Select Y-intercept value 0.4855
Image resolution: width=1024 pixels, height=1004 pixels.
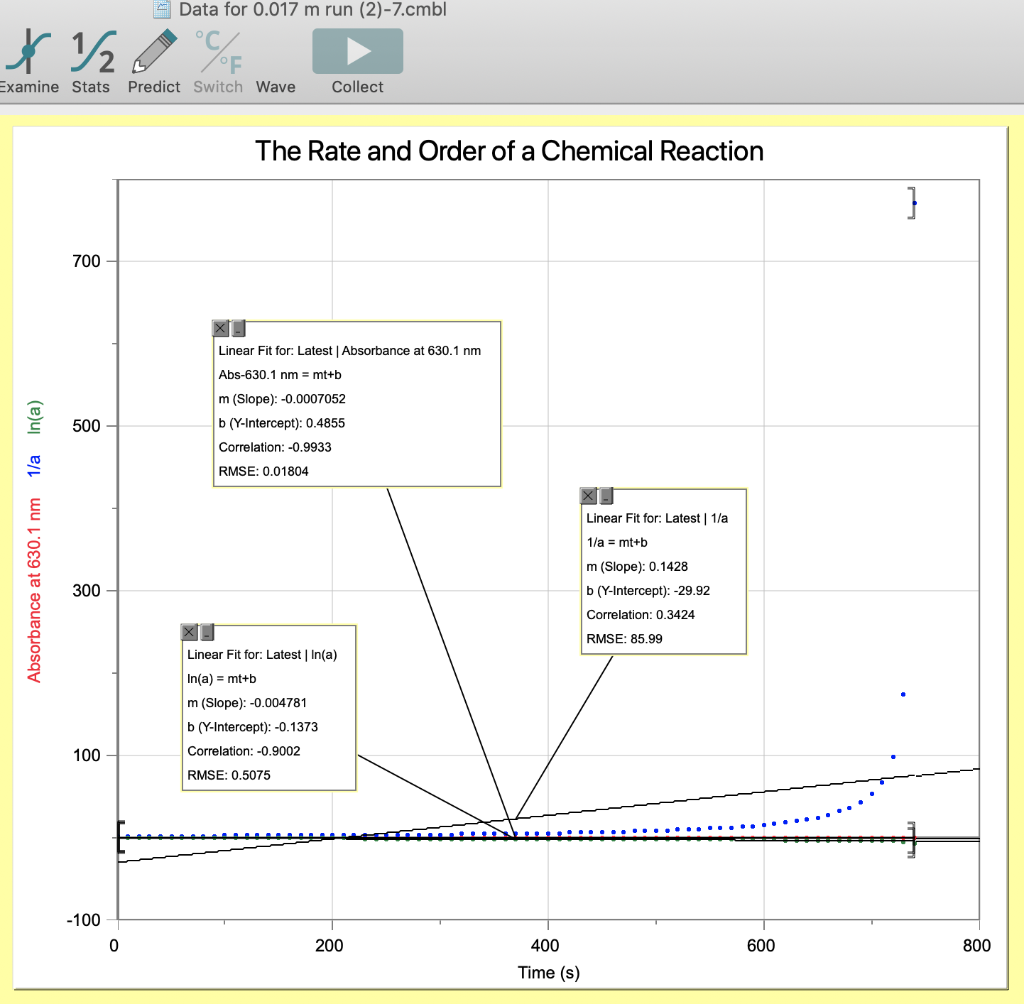tap(325, 423)
